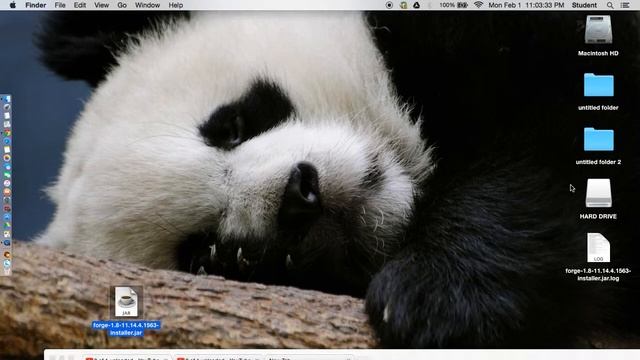640x360 pixels.
Task: Open Google Chrome from the Dock
Action: tap(7, 133)
